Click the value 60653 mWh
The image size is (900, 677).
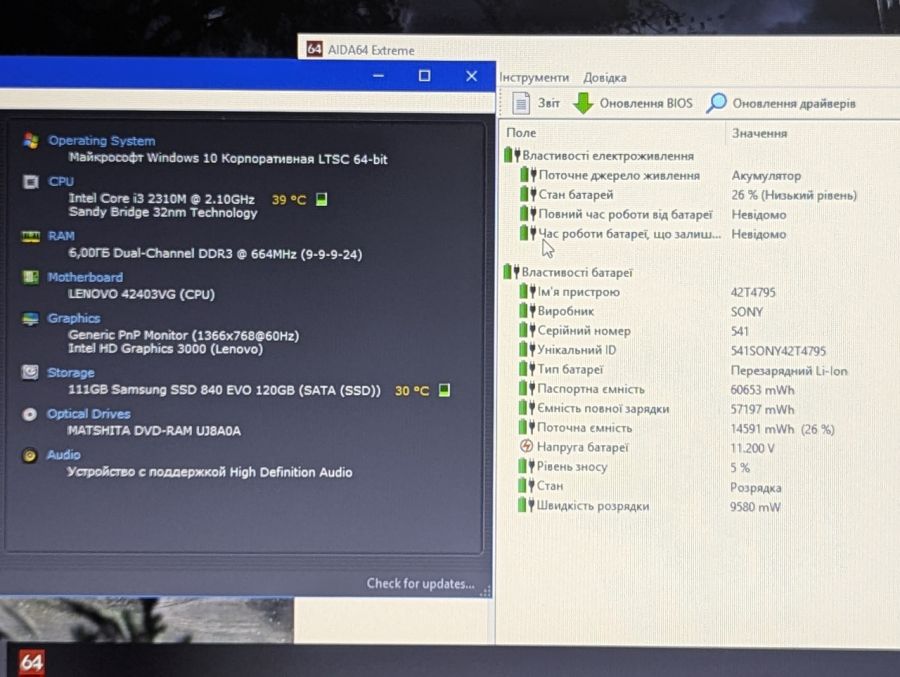pyautogui.click(x=762, y=390)
